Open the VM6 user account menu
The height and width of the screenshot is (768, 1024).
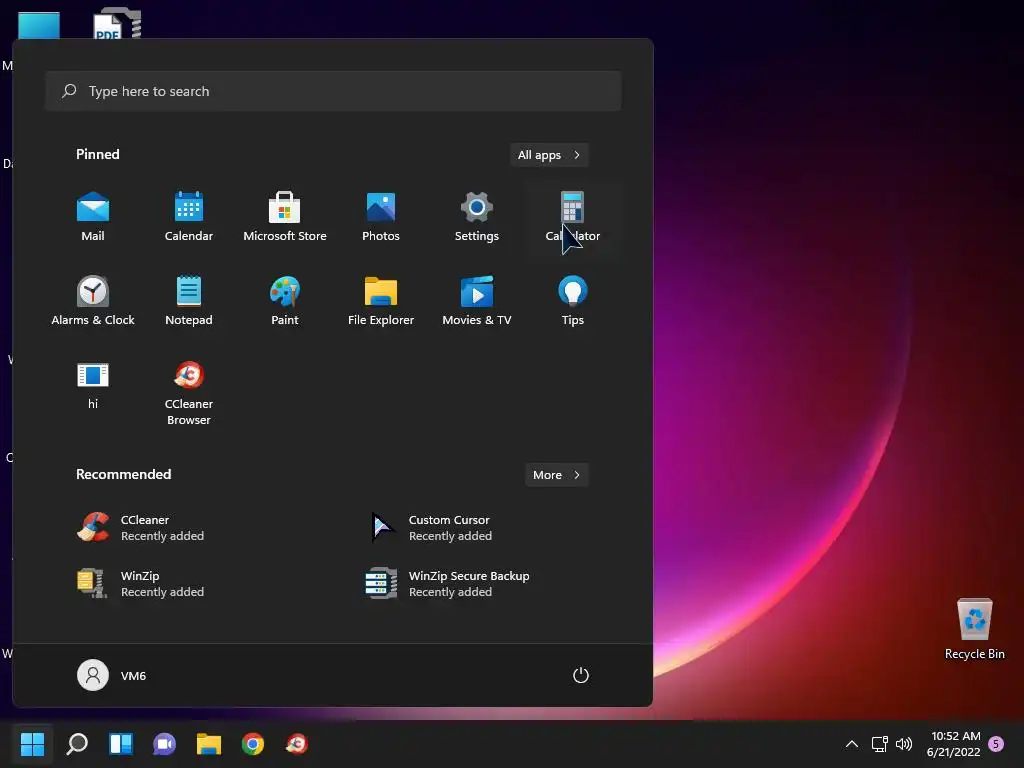112,675
